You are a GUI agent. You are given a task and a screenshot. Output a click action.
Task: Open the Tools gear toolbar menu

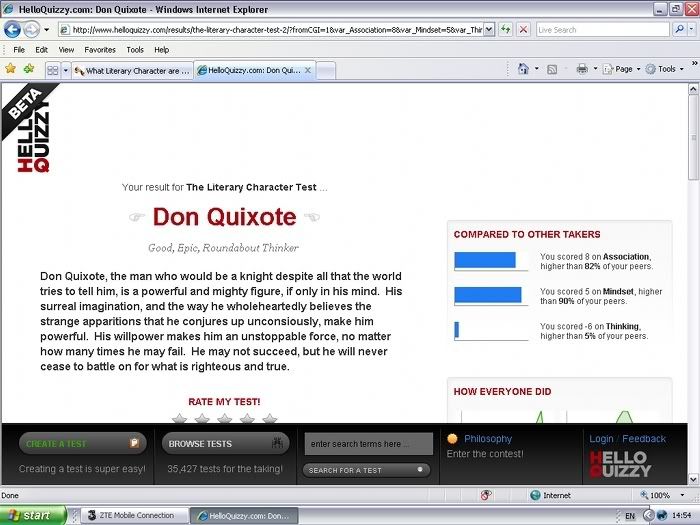click(664, 69)
